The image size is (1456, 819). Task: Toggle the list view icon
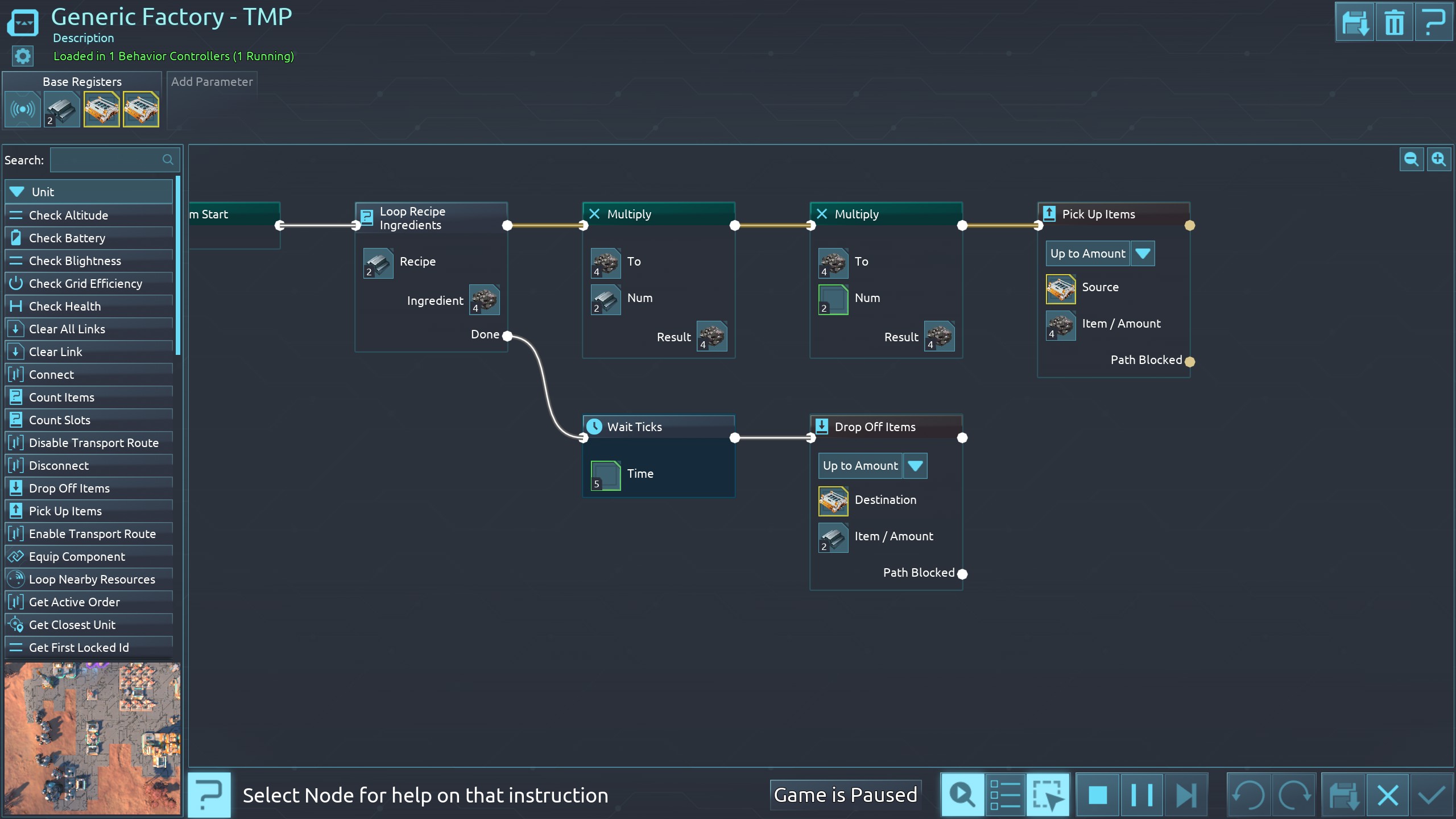coord(1005,795)
